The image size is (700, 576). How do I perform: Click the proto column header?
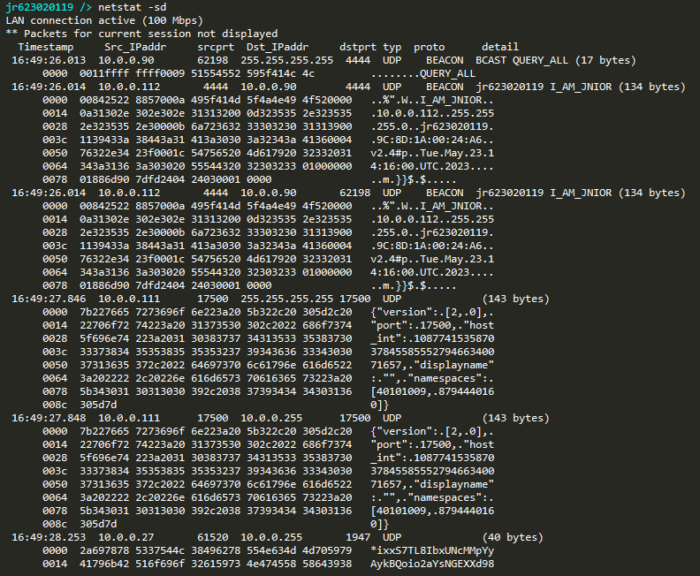pos(429,47)
